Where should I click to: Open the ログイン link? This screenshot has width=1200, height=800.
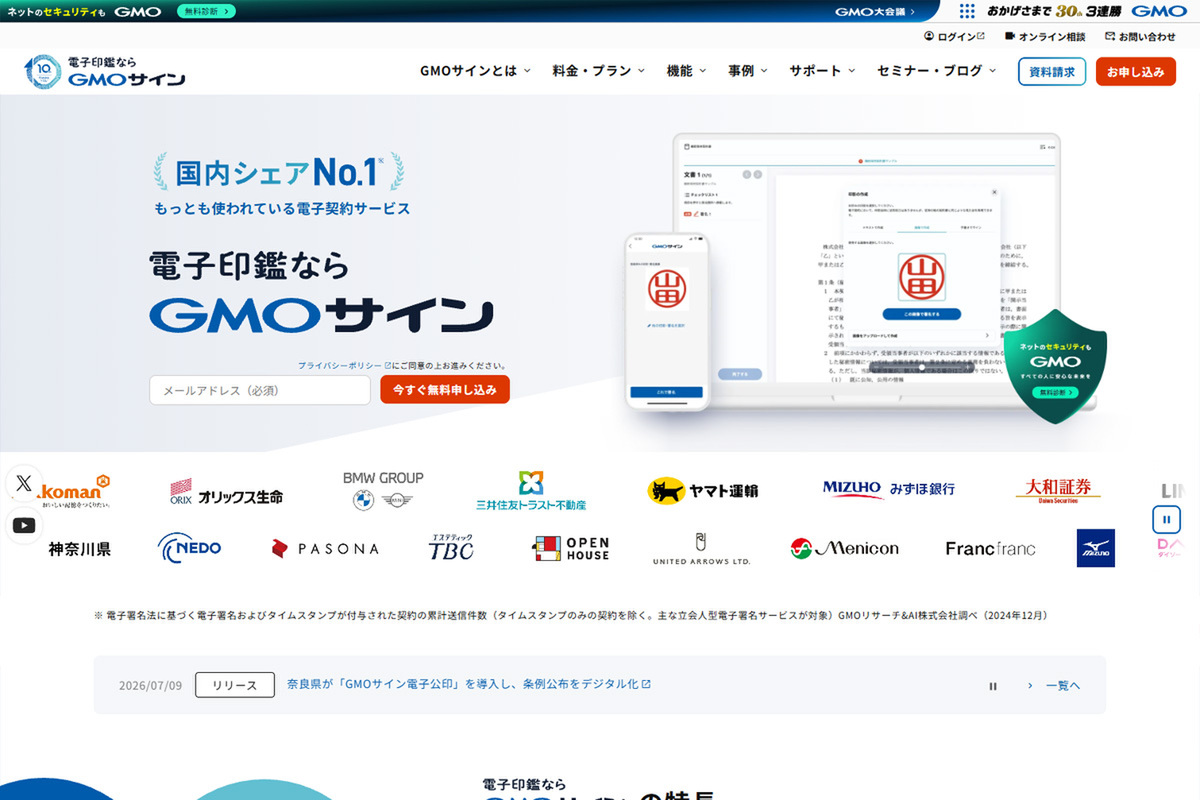pos(954,36)
